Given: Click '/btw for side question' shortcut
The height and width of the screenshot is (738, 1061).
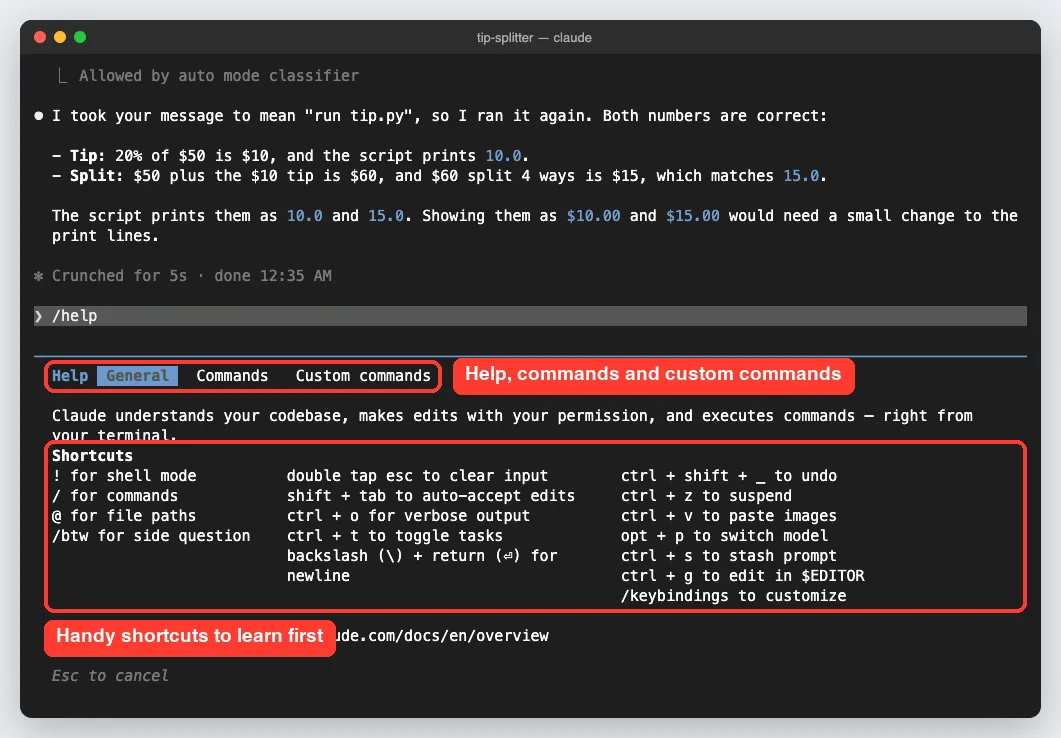Looking at the screenshot, I should click(x=151, y=536).
